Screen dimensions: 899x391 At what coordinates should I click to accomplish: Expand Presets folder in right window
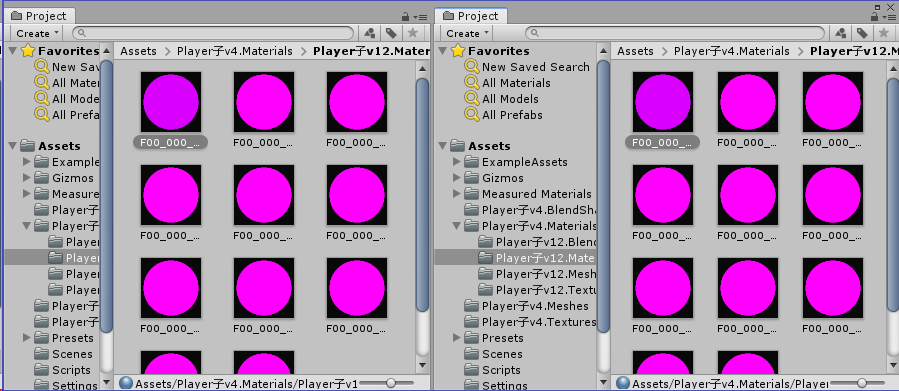point(457,338)
